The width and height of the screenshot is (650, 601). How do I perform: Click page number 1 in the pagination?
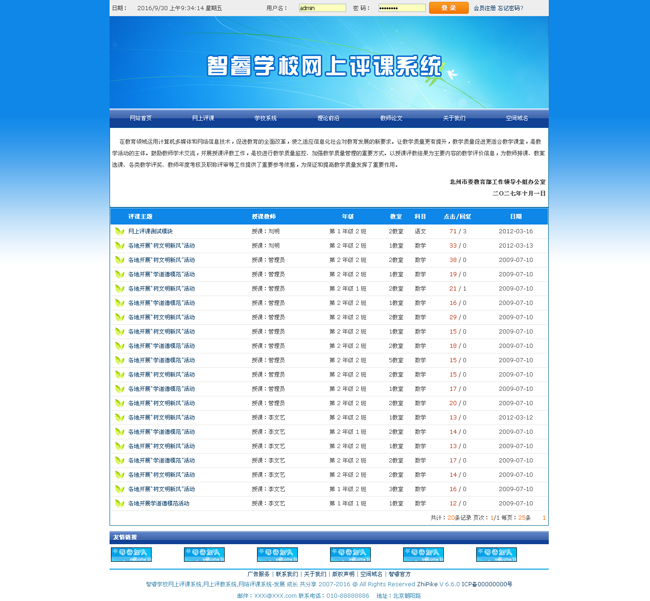click(x=544, y=518)
